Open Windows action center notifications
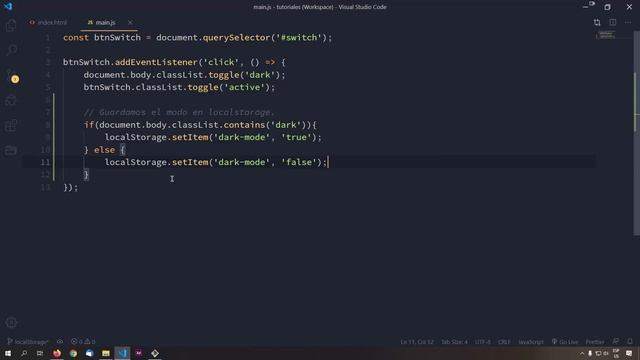Viewport: 640px width, 360px height. (x=629, y=353)
